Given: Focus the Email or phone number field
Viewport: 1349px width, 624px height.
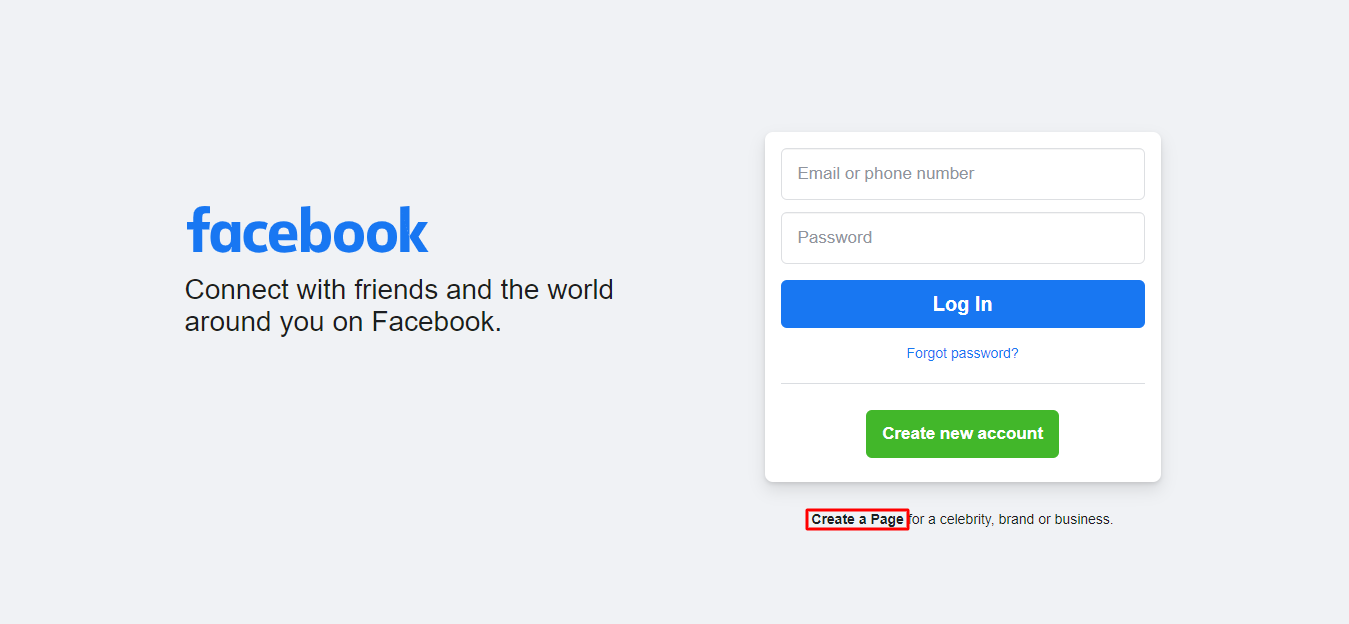Looking at the screenshot, I should [x=963, y=174].
